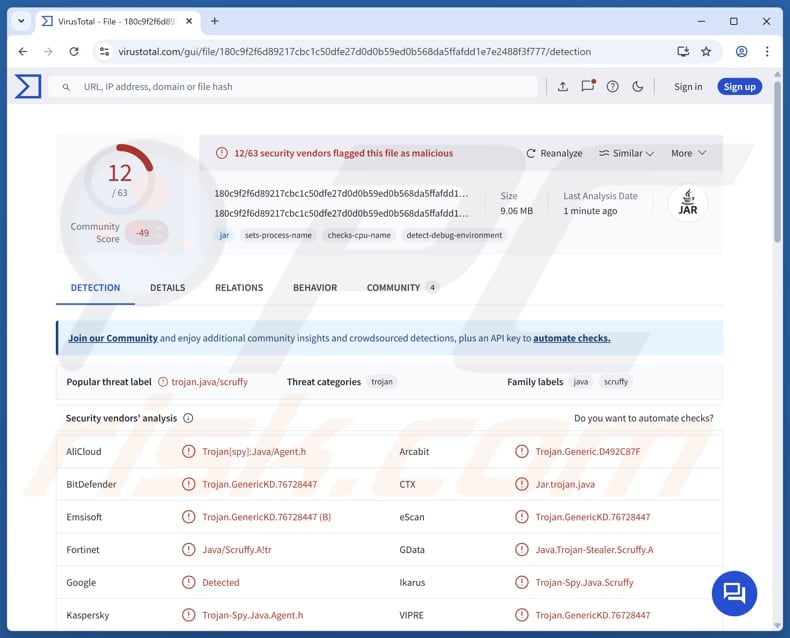Click the Reanalyze button
The image size is (790, 638).
coord(554,153)
